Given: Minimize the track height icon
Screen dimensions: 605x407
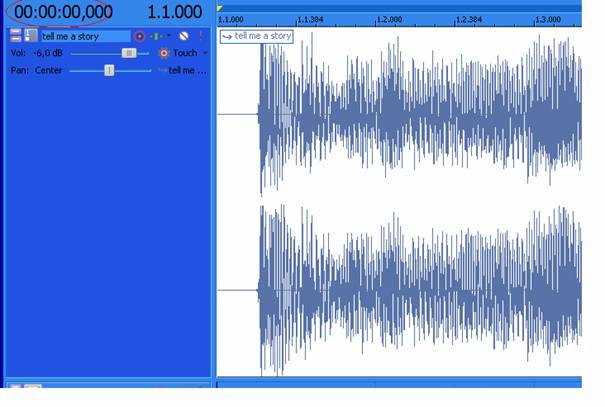Looking at the screenshot, I should (15, 36).
